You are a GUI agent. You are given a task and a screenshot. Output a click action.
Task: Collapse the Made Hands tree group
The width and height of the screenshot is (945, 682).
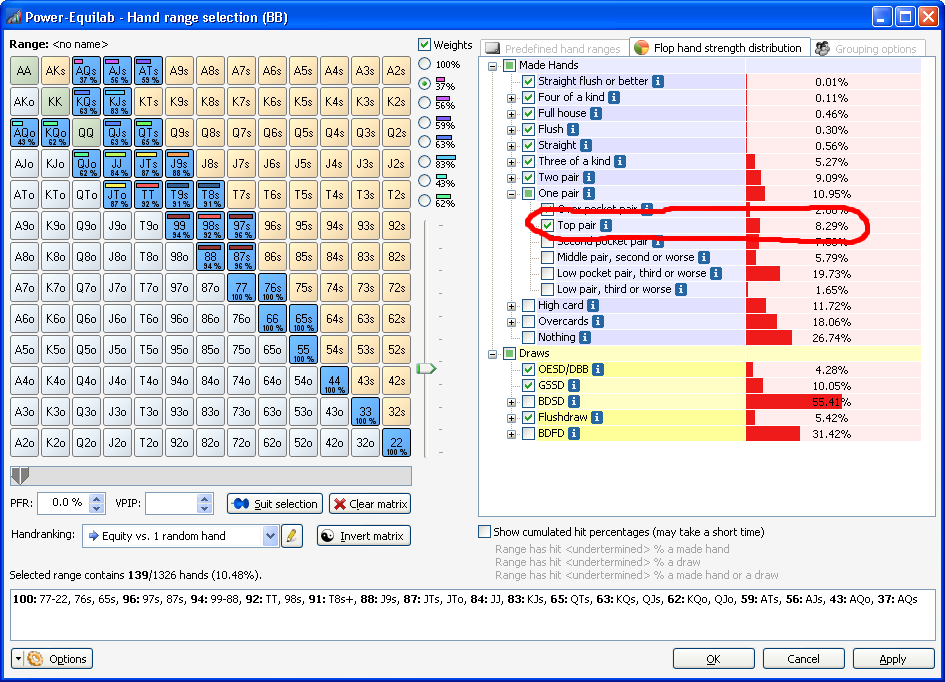(x=492, y=66)
